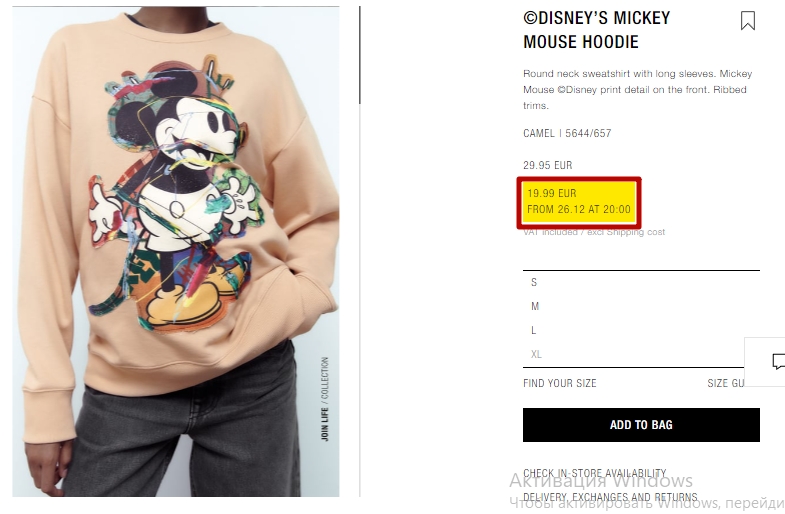The height and width of the screenshot is (514, 785).
Task: Select size L
Action: [641, 330]
